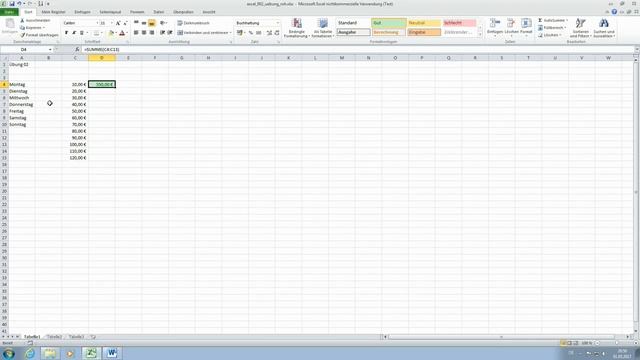
Task: Switch to the Seitenlayout ribbon tab
Action: [110, 12]
